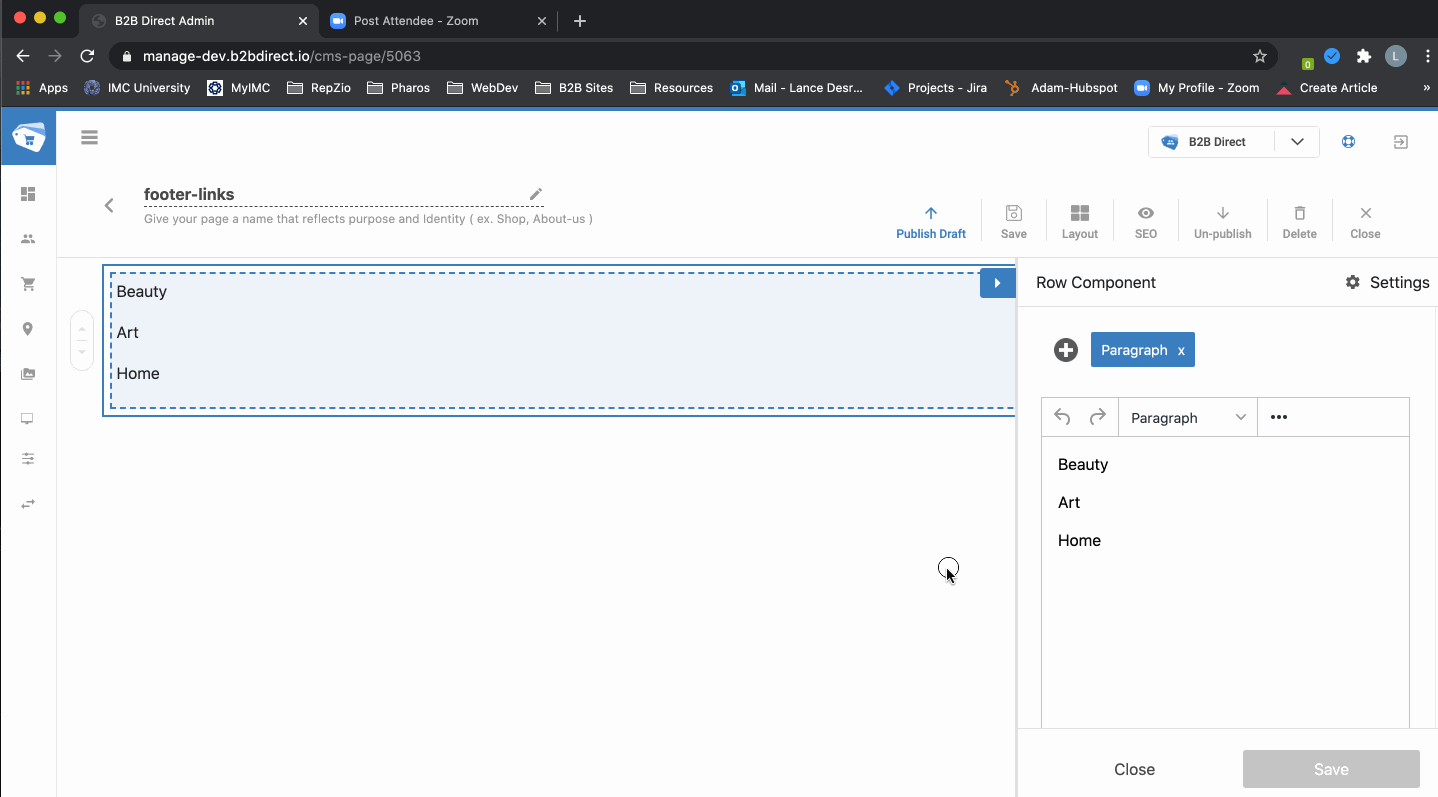Open the browser extensions puzzle icon
The height and width of the screenshot is (797, 1438).
point(1363,56)
